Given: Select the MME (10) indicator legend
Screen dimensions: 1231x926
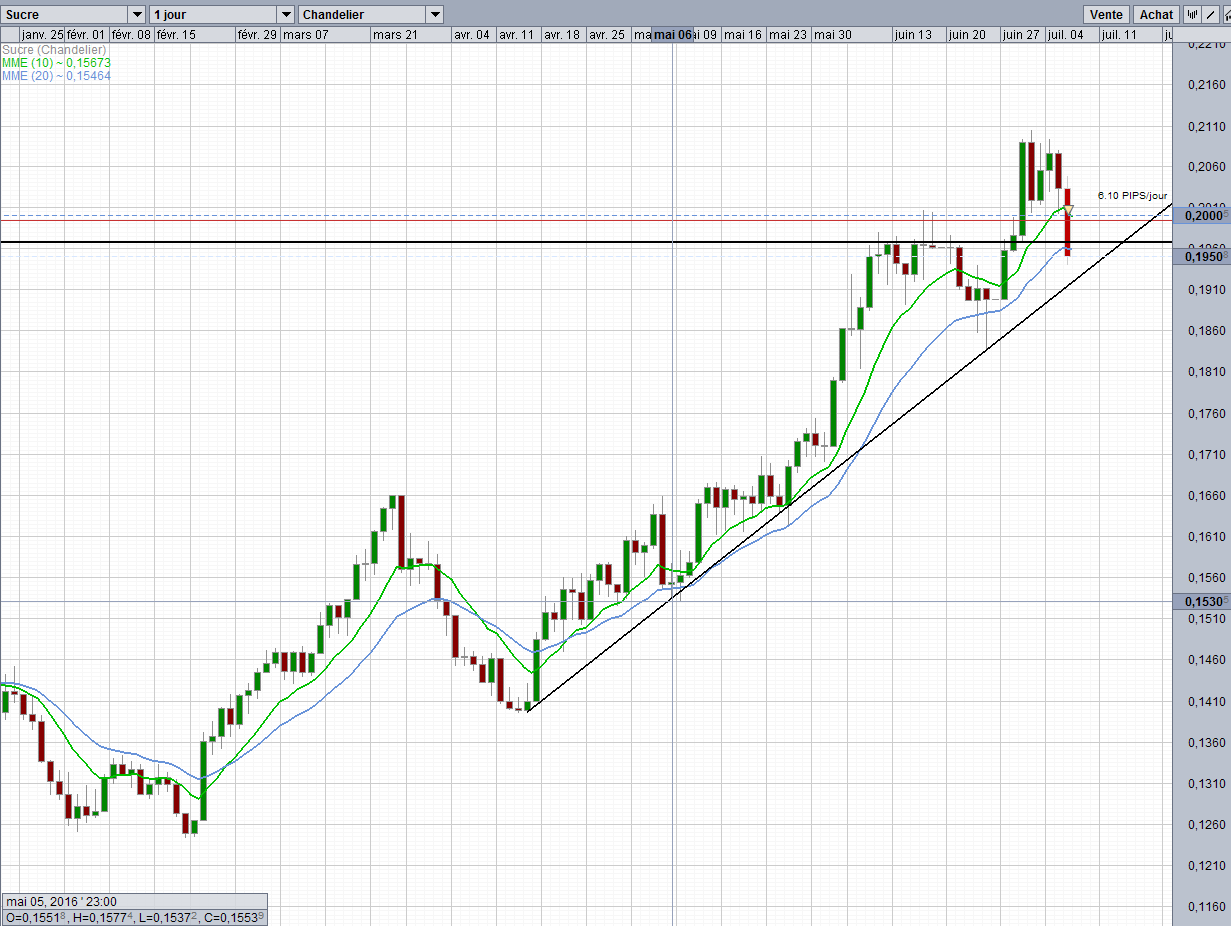Looking at the screenshot, I should point(56,62).
